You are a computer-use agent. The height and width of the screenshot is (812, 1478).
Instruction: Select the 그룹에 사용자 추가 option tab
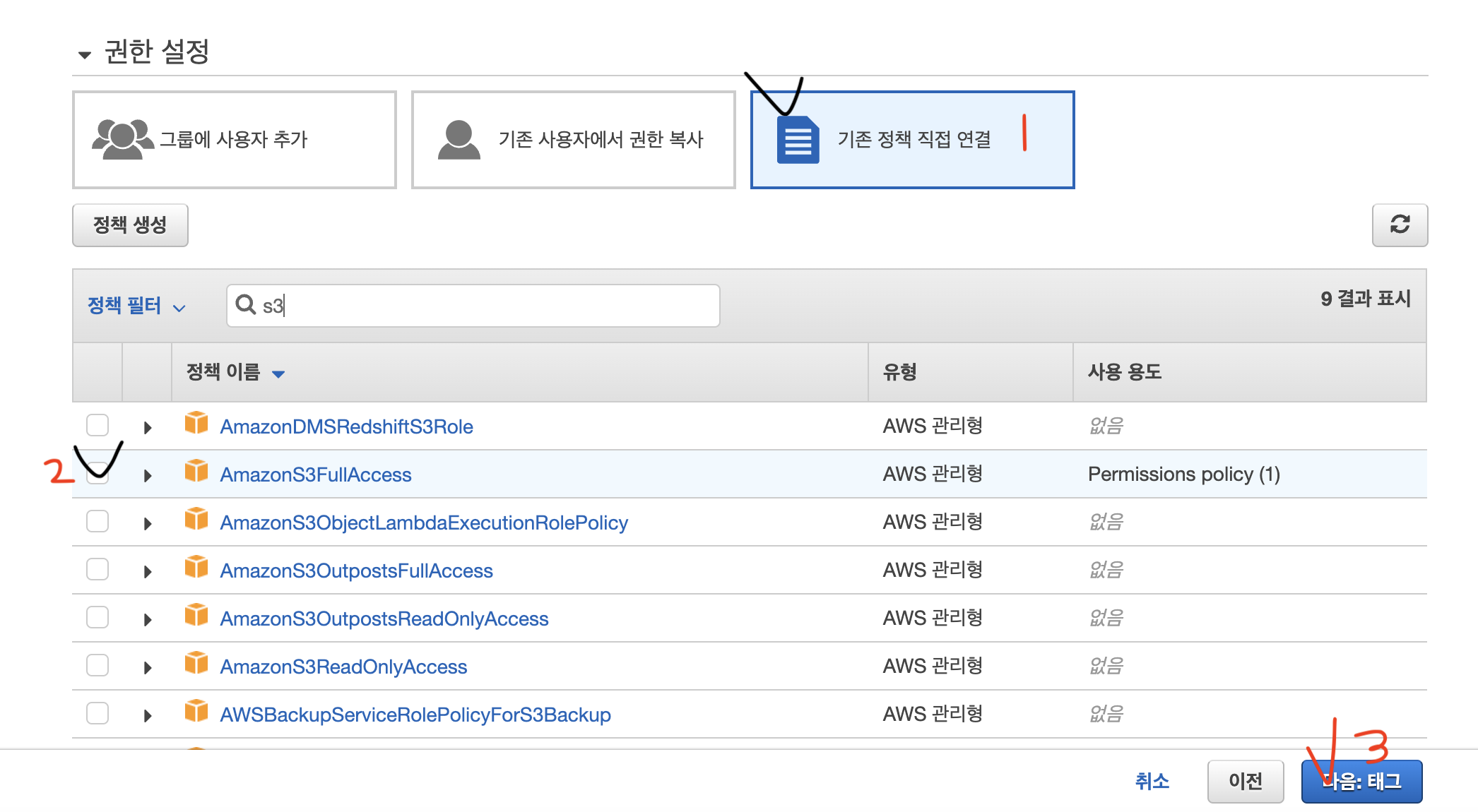click(x=234, y=140)
